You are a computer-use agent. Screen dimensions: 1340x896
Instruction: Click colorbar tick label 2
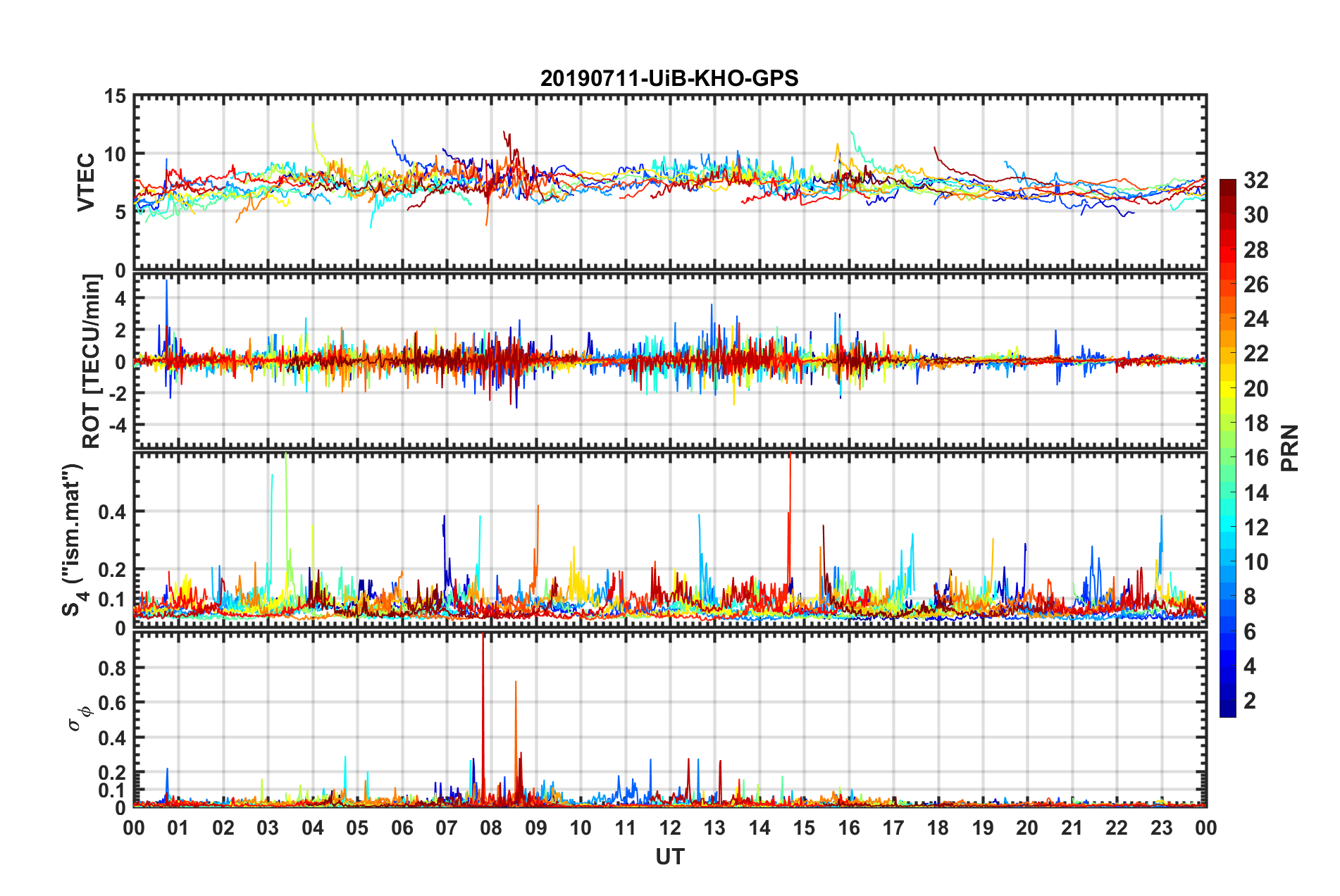pos(1250,701)
